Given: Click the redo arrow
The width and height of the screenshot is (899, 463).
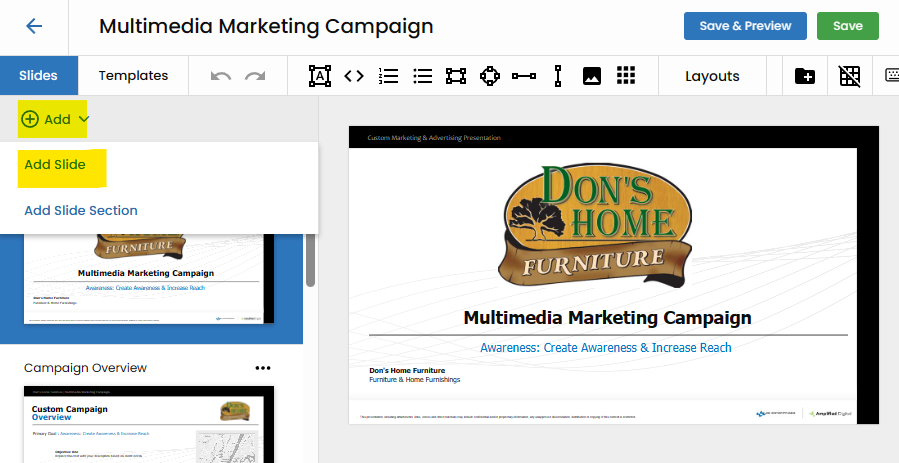Looking at the screenshot, I should (x=255, y=76).
